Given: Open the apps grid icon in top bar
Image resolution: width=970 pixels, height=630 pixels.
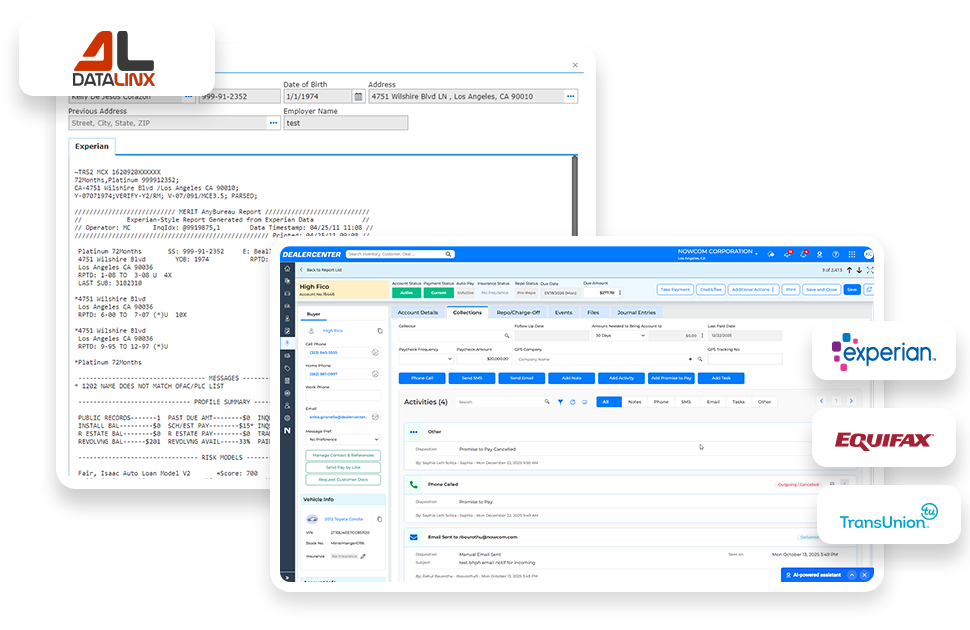Looking at the screenshot, I should click(x=851, y=254).
